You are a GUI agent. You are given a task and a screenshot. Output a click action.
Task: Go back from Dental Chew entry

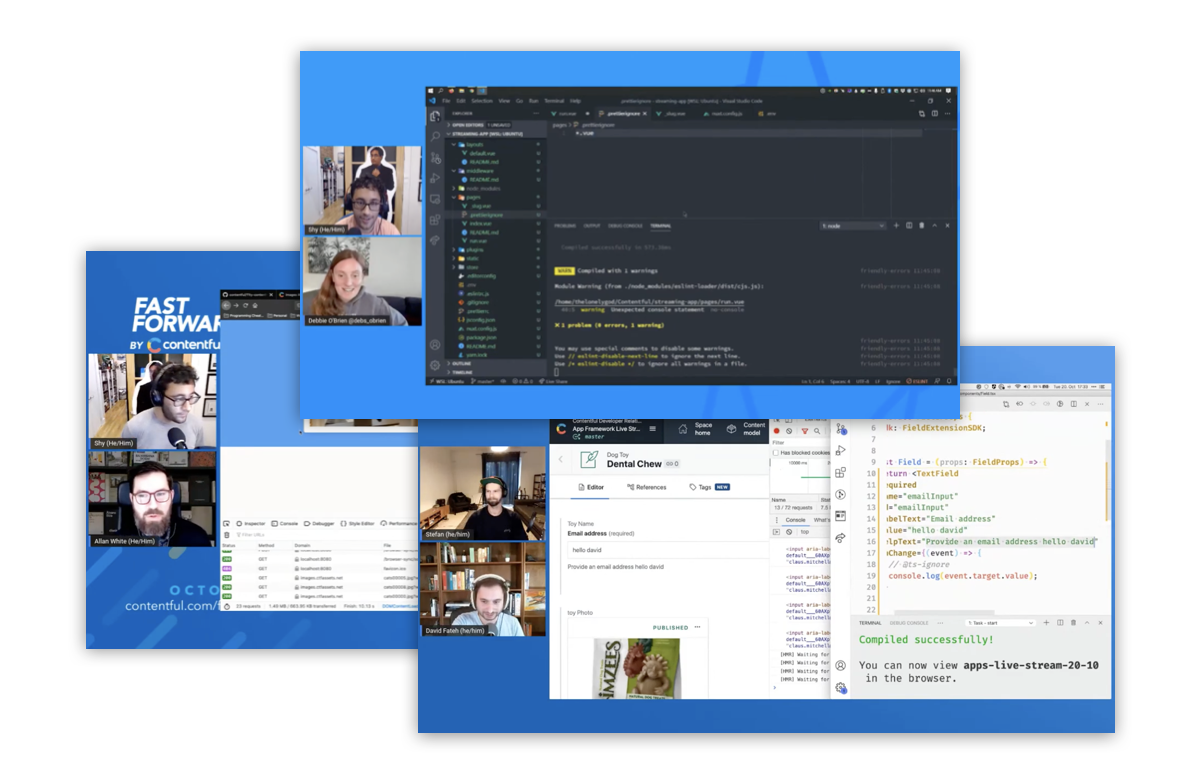pyautogui.click(x=561, y=459)
